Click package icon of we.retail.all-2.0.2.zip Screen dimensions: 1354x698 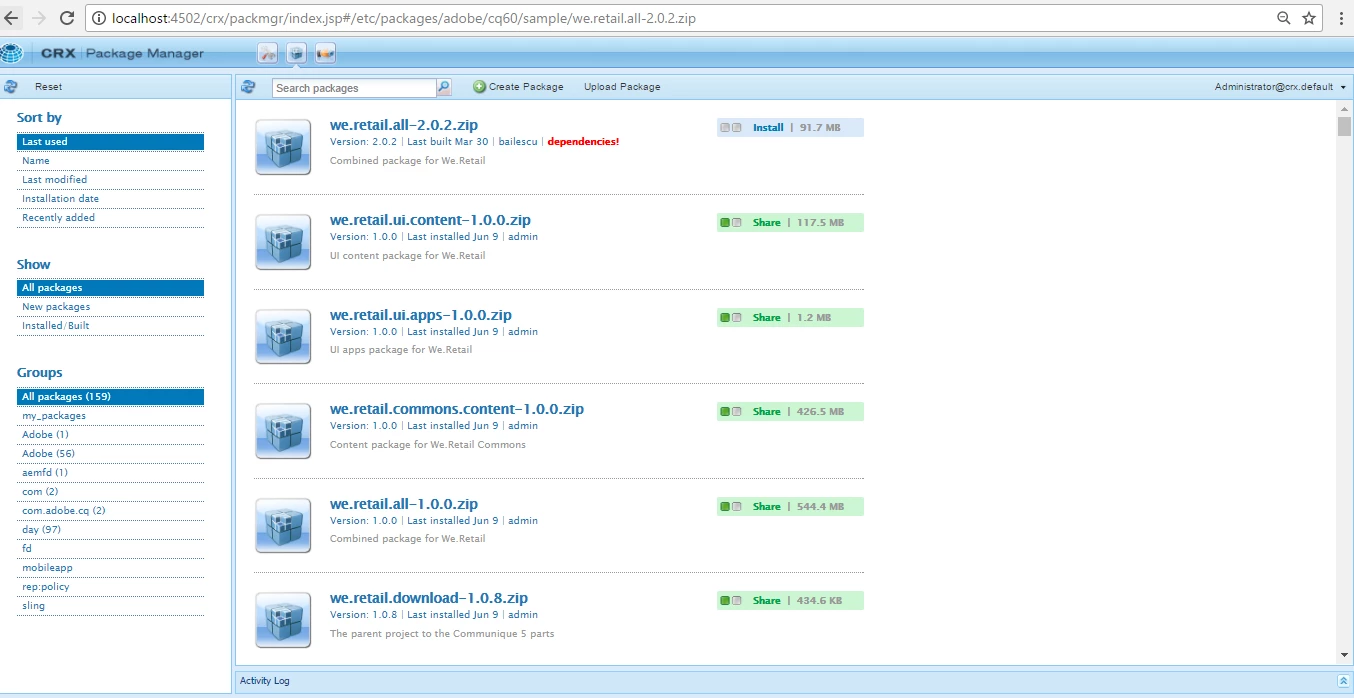point(283,147)
